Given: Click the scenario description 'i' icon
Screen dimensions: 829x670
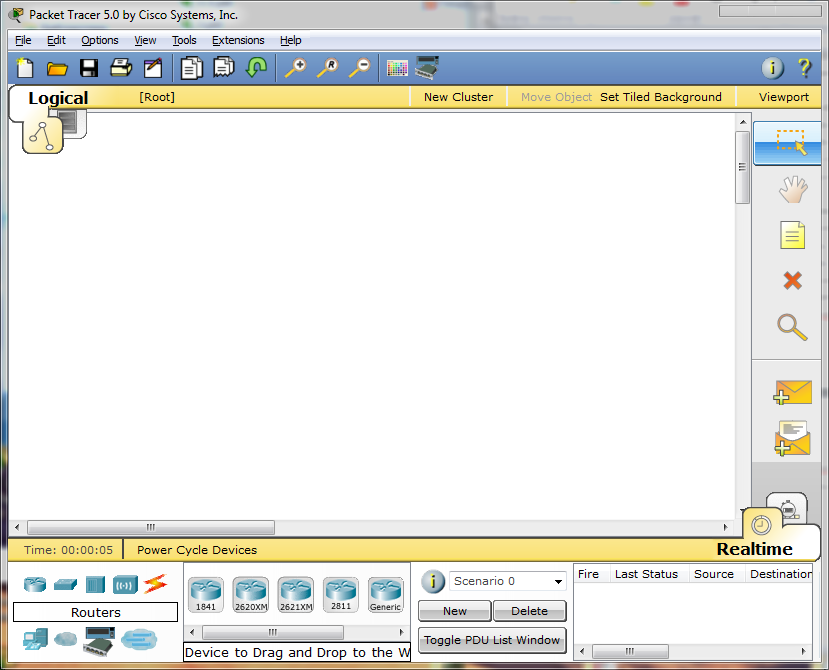Looking at the screenshot, I should (433, 581).
